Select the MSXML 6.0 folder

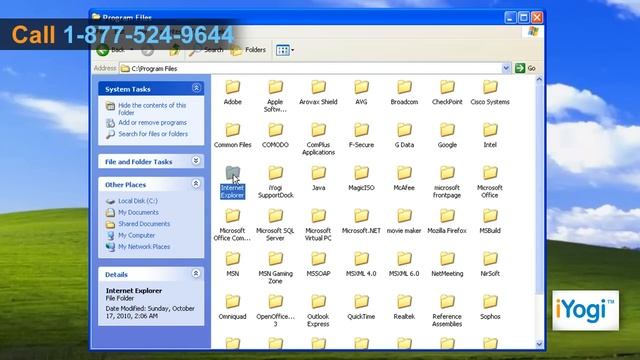[x=404, y=264]
